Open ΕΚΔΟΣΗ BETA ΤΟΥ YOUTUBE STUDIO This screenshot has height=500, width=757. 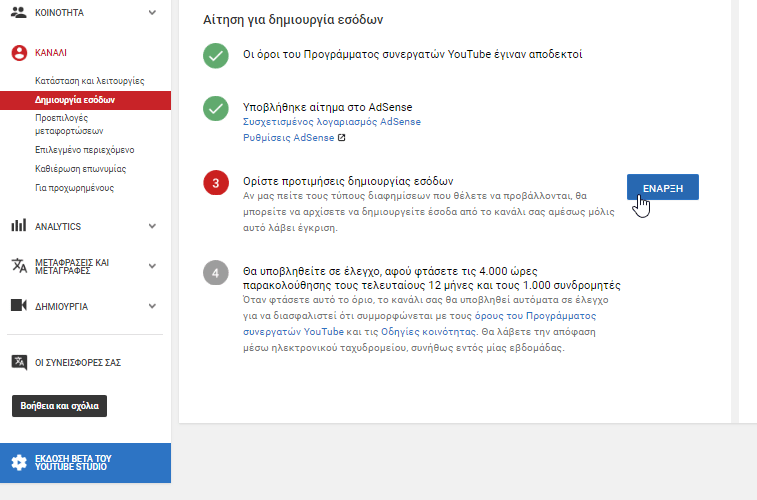click(x=85, y=463)
